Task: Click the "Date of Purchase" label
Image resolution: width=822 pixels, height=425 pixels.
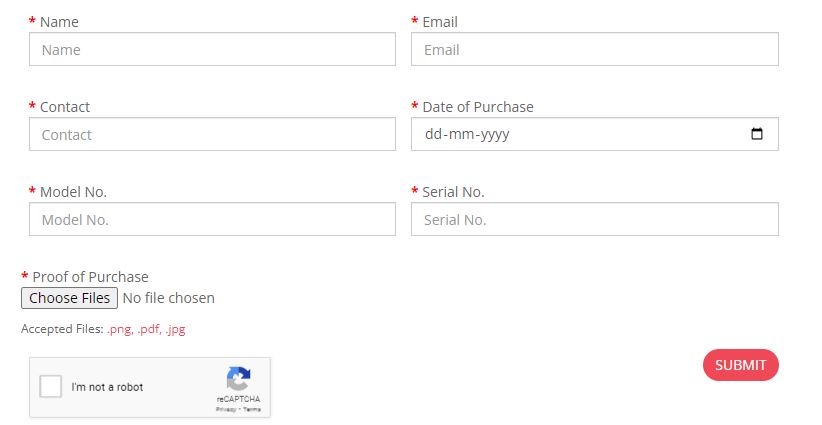Action: click(x=478, y=107)
